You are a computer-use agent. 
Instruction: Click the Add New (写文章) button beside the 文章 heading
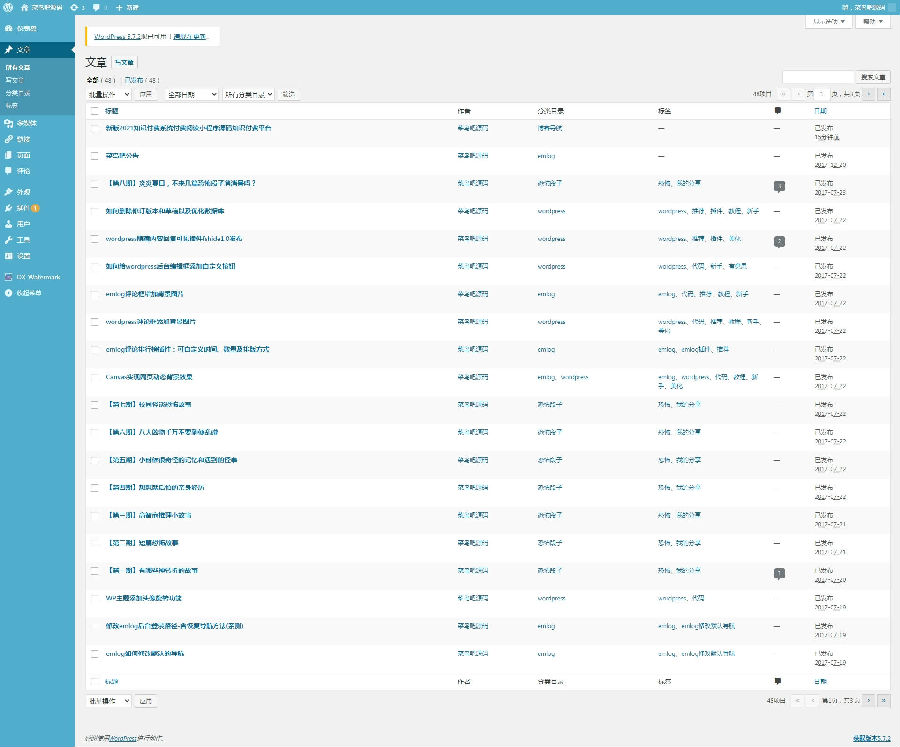pyautogui.click(x=124, y=63)
